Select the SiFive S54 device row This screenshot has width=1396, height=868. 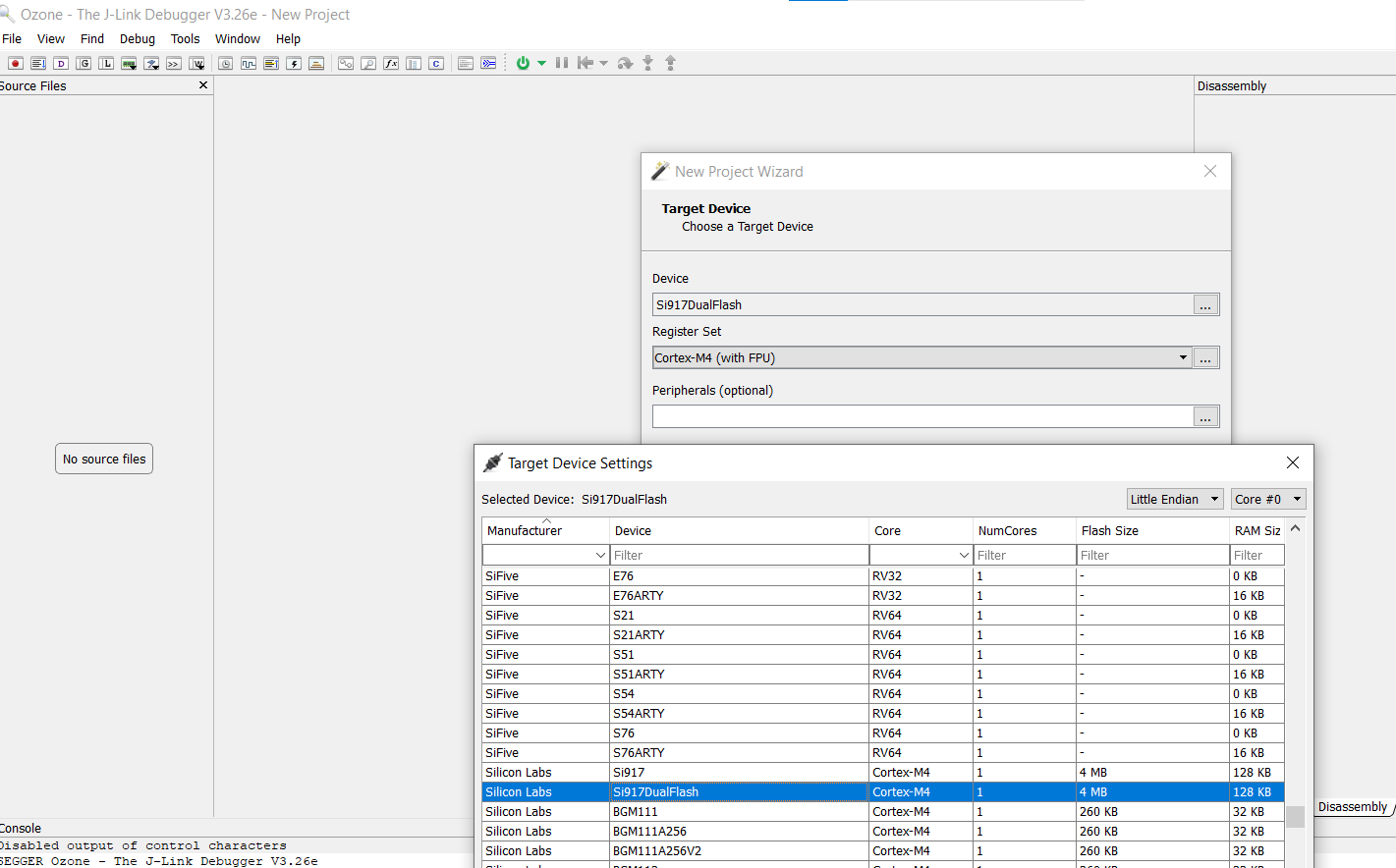pyautogui.click(x=883, y=694)
